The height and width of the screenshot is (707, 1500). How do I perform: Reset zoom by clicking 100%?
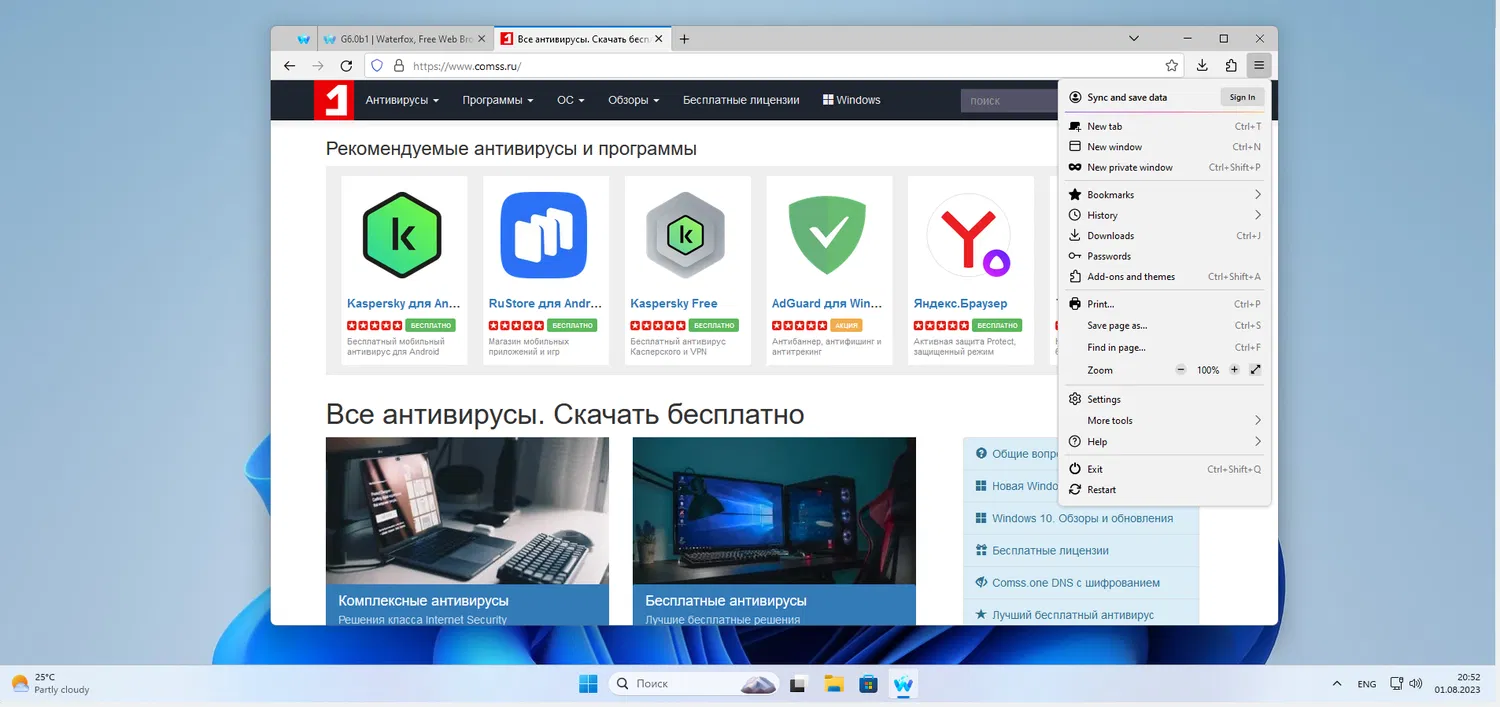click(1208, 370)
